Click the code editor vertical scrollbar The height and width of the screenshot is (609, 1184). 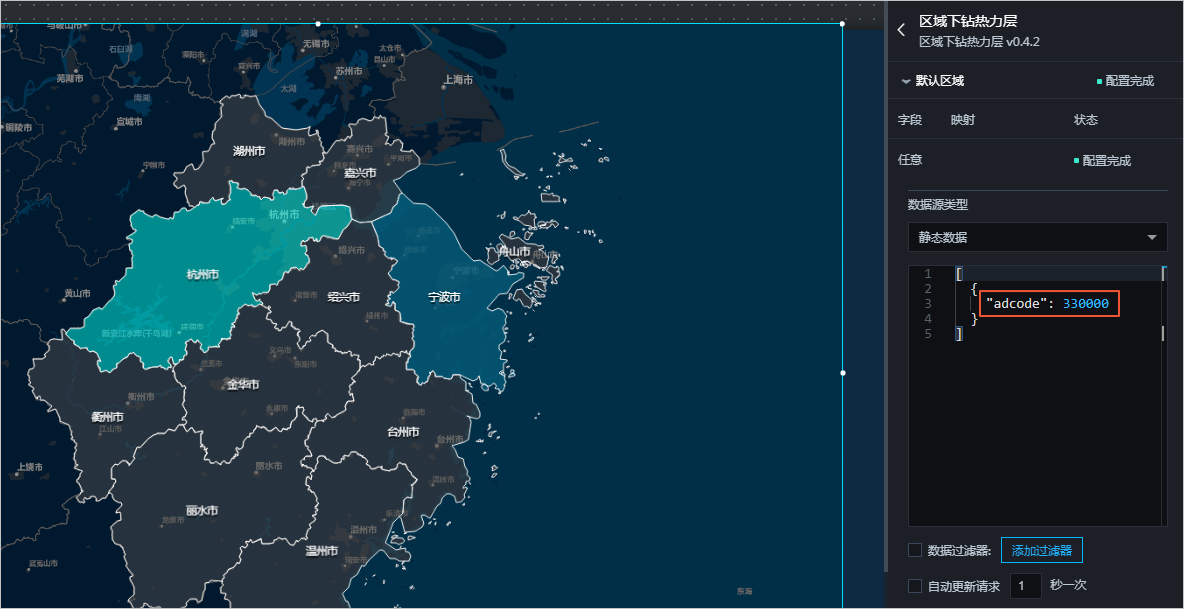(1162, 332)
